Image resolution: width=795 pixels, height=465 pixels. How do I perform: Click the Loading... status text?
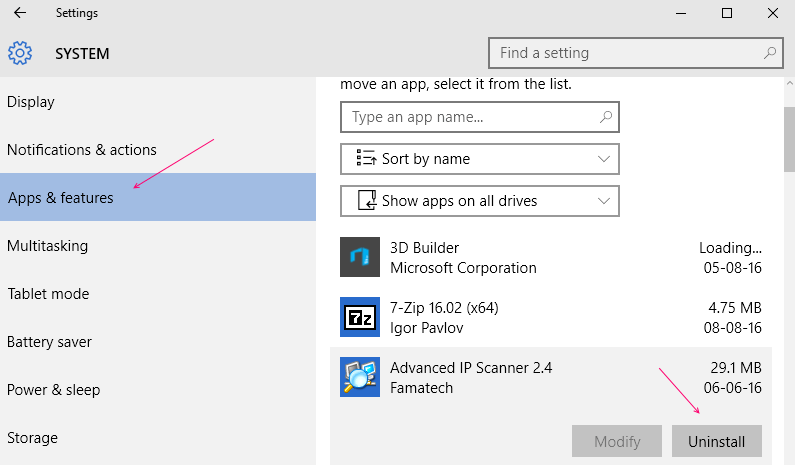click(x=730, y=248)
